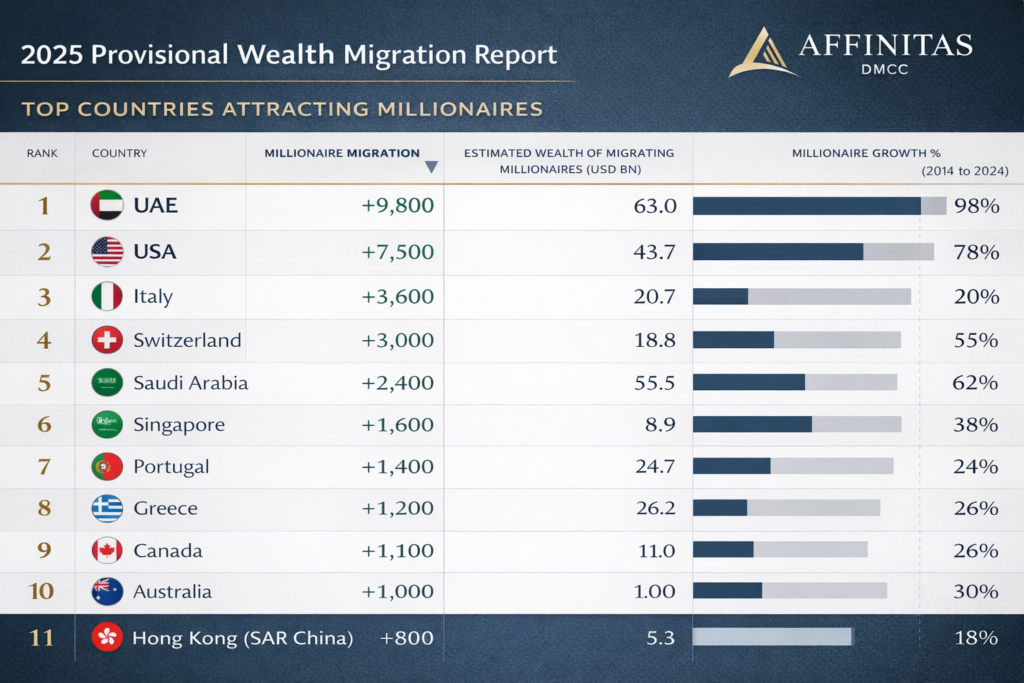Click the Millionaire Migration column header
Screen dimensions: 1024x683
point(342,153)
